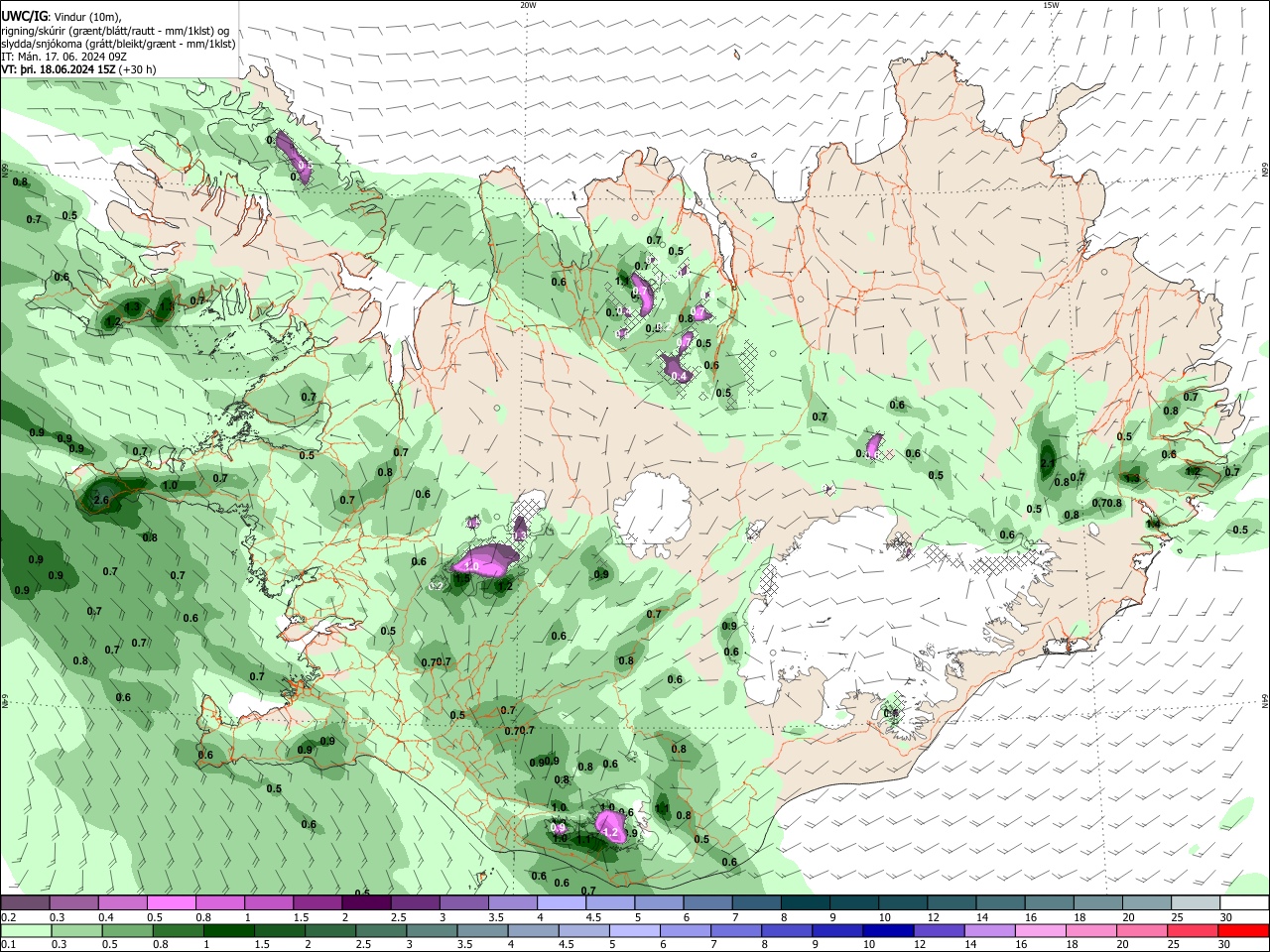Click the dark teal 8 swatch in upper legend
This screenshot has height=952, width=1270.
[x=804, y=903]
